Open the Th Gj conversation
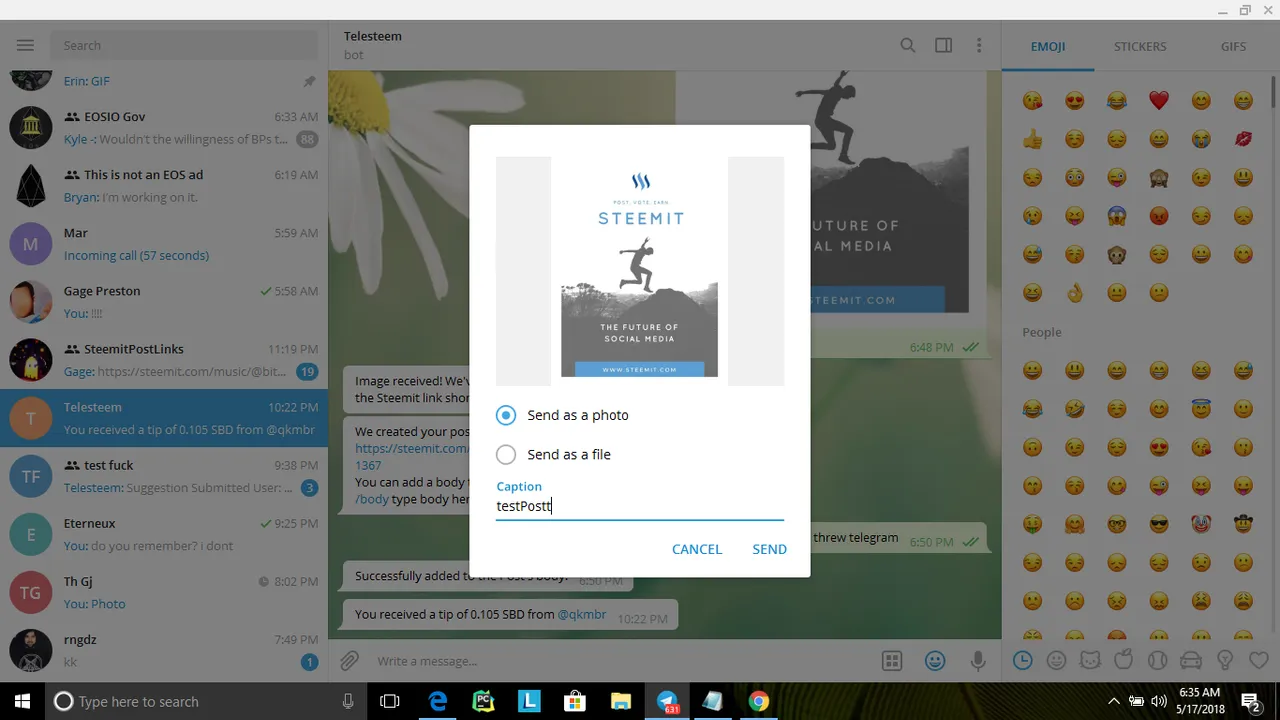This screenshot has width=1280, height=720. (164, 592)
